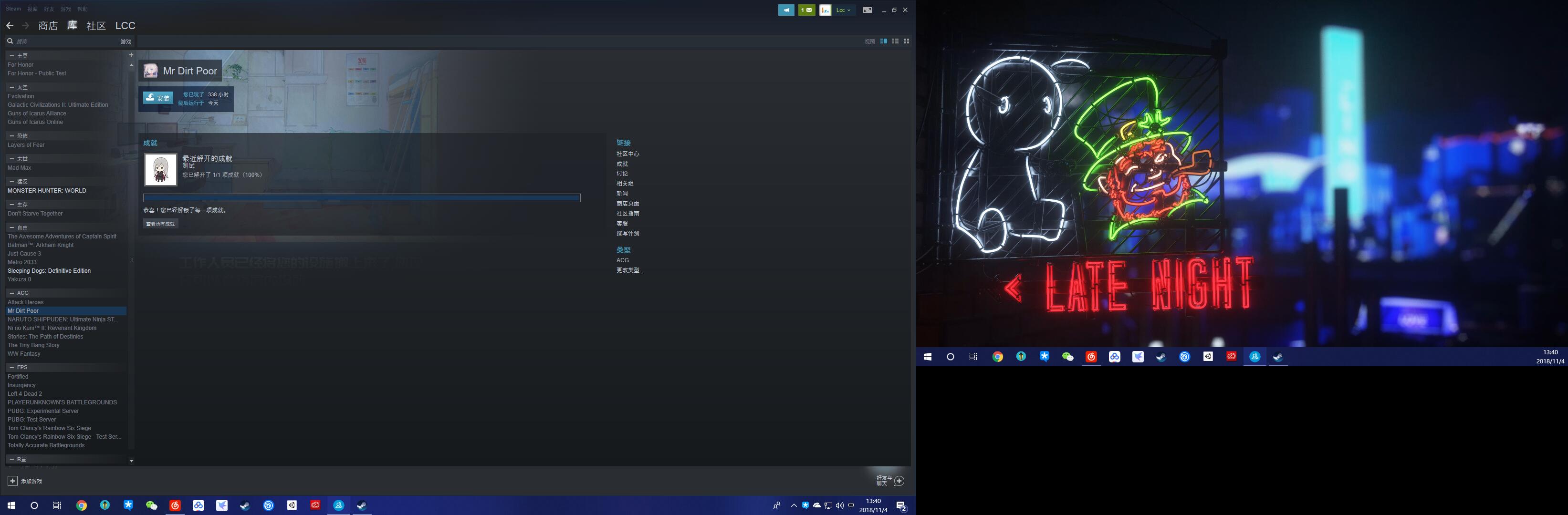Click the plus icon beside 土豆 category

131,55
